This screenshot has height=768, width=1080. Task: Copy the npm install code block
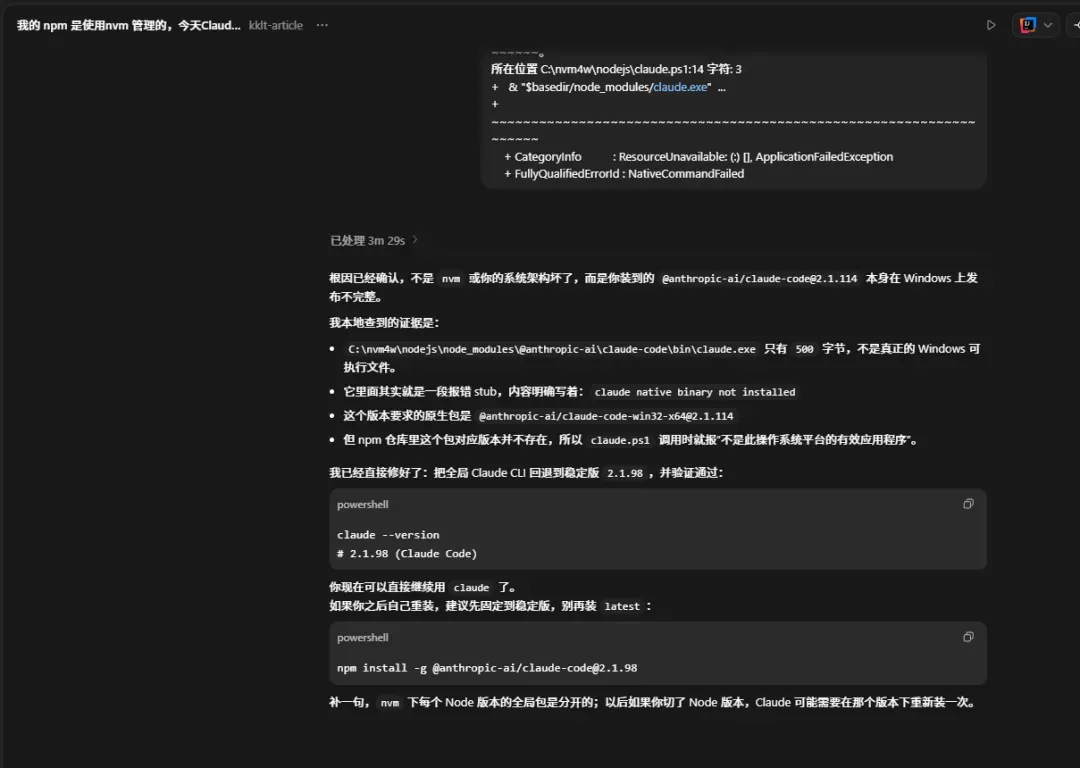coord(968,637)
